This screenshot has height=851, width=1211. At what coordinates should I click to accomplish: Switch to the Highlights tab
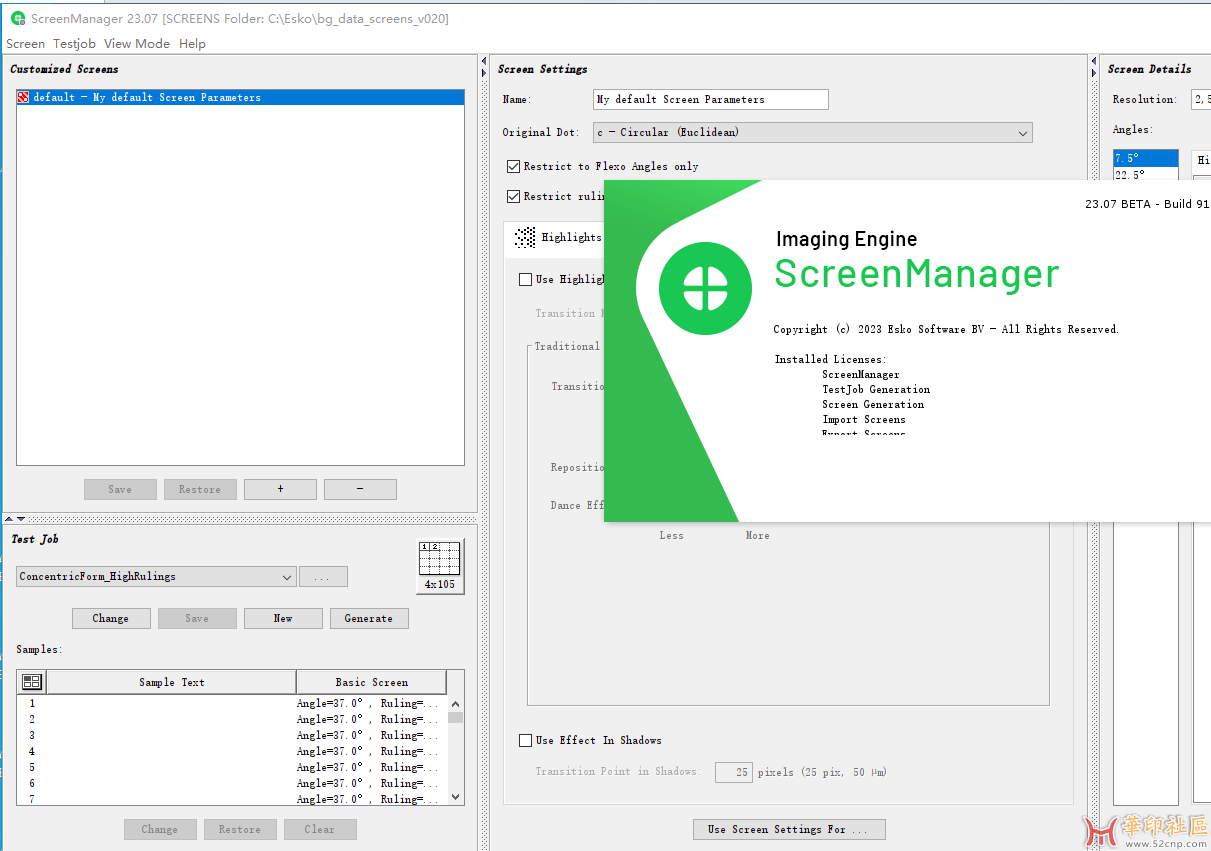pyautogui.click(x=557, y=237)
